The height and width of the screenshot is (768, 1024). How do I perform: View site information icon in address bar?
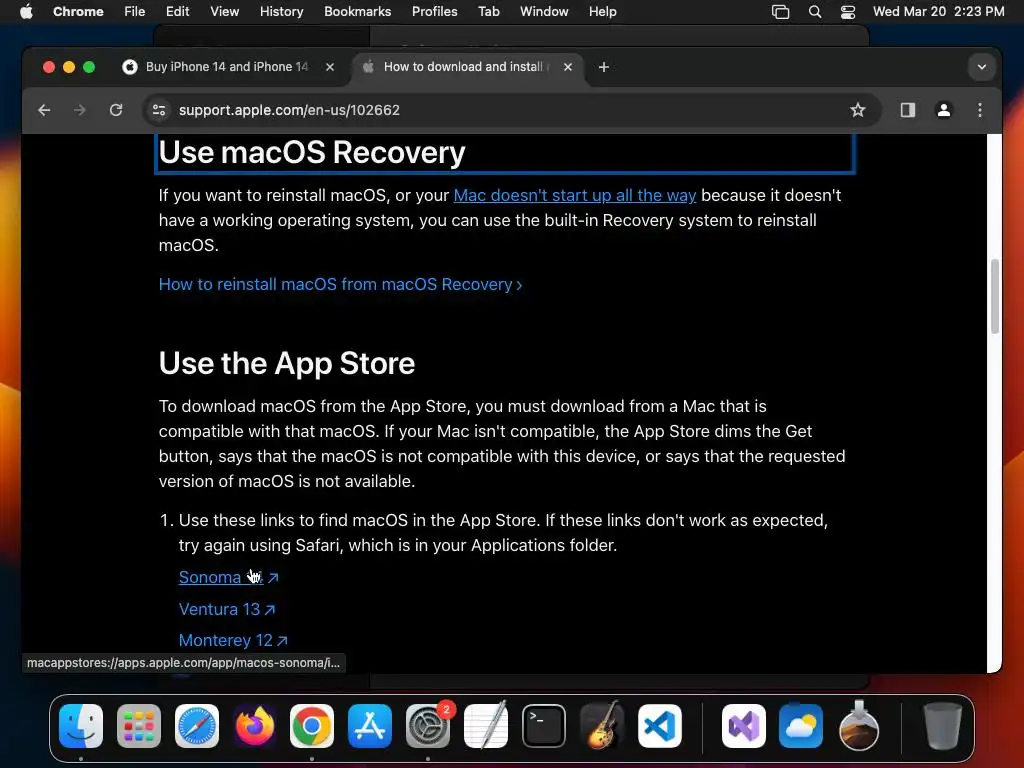(159, 110)
